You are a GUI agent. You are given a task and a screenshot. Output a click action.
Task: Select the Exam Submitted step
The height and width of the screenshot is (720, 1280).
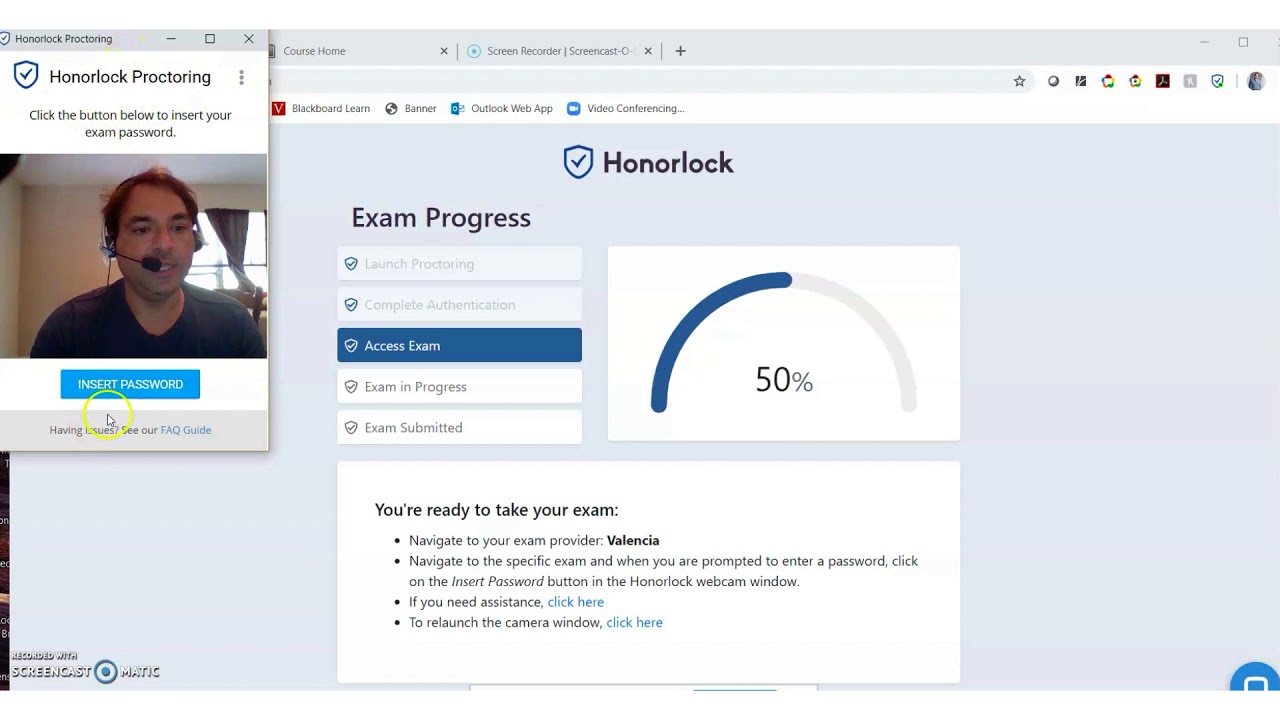point(459,428)
